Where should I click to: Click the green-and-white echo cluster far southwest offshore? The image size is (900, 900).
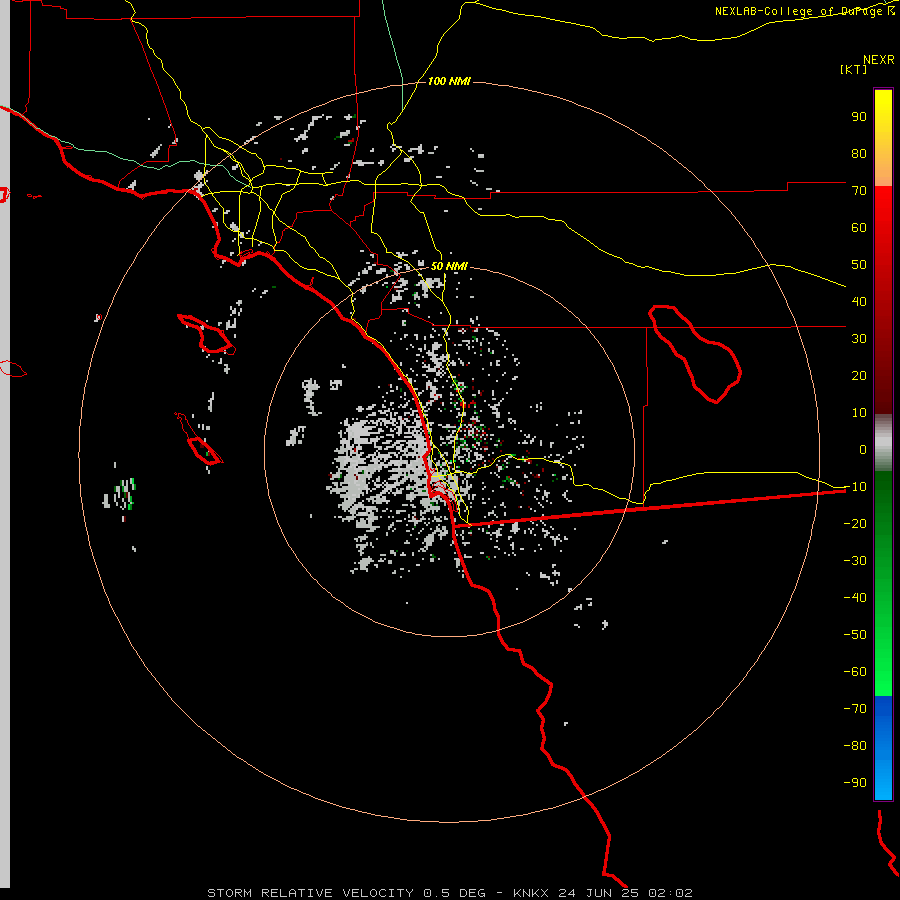pyautogui.click(x=120, y=495)
